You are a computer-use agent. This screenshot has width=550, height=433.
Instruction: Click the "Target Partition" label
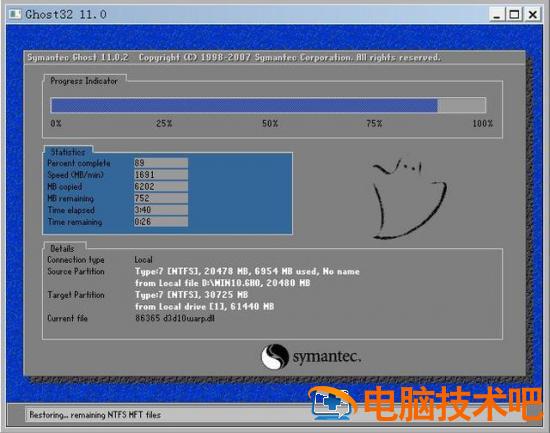tap(76, 295)
